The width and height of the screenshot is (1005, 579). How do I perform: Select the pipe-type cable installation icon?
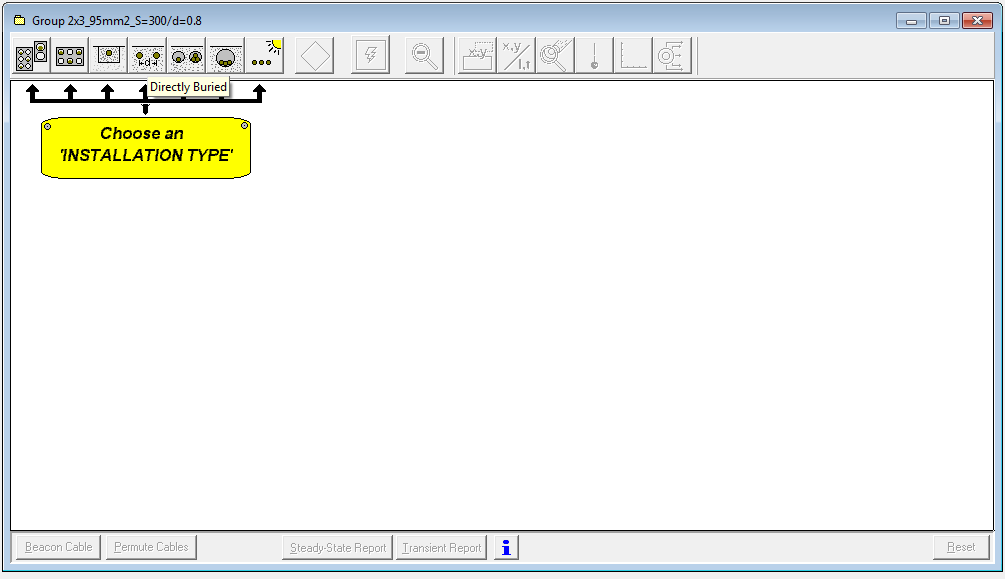click(226, 56)
